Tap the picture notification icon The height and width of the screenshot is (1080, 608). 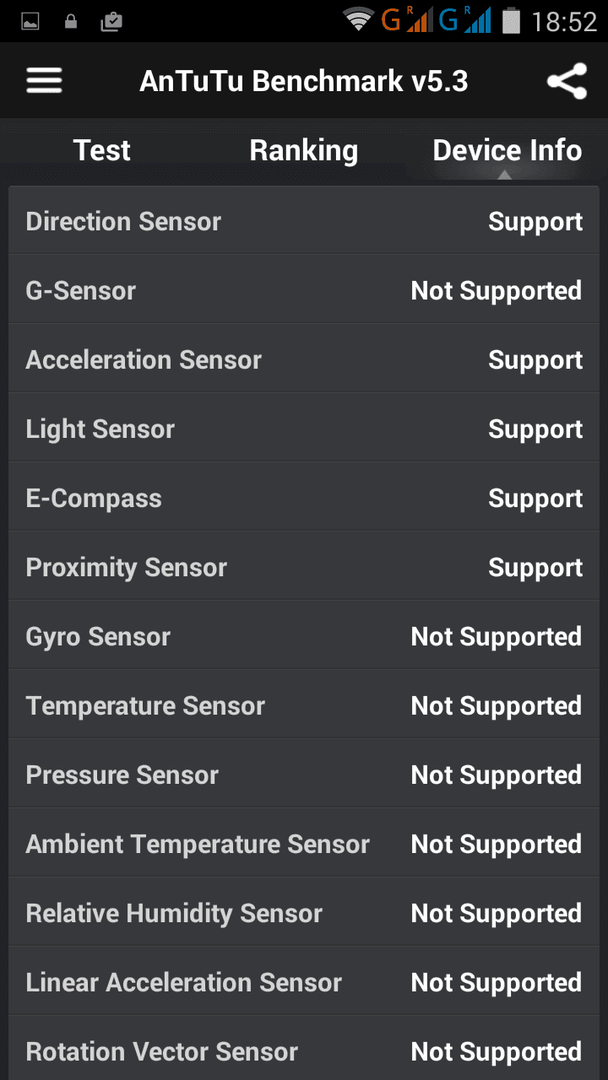point(30,22)
